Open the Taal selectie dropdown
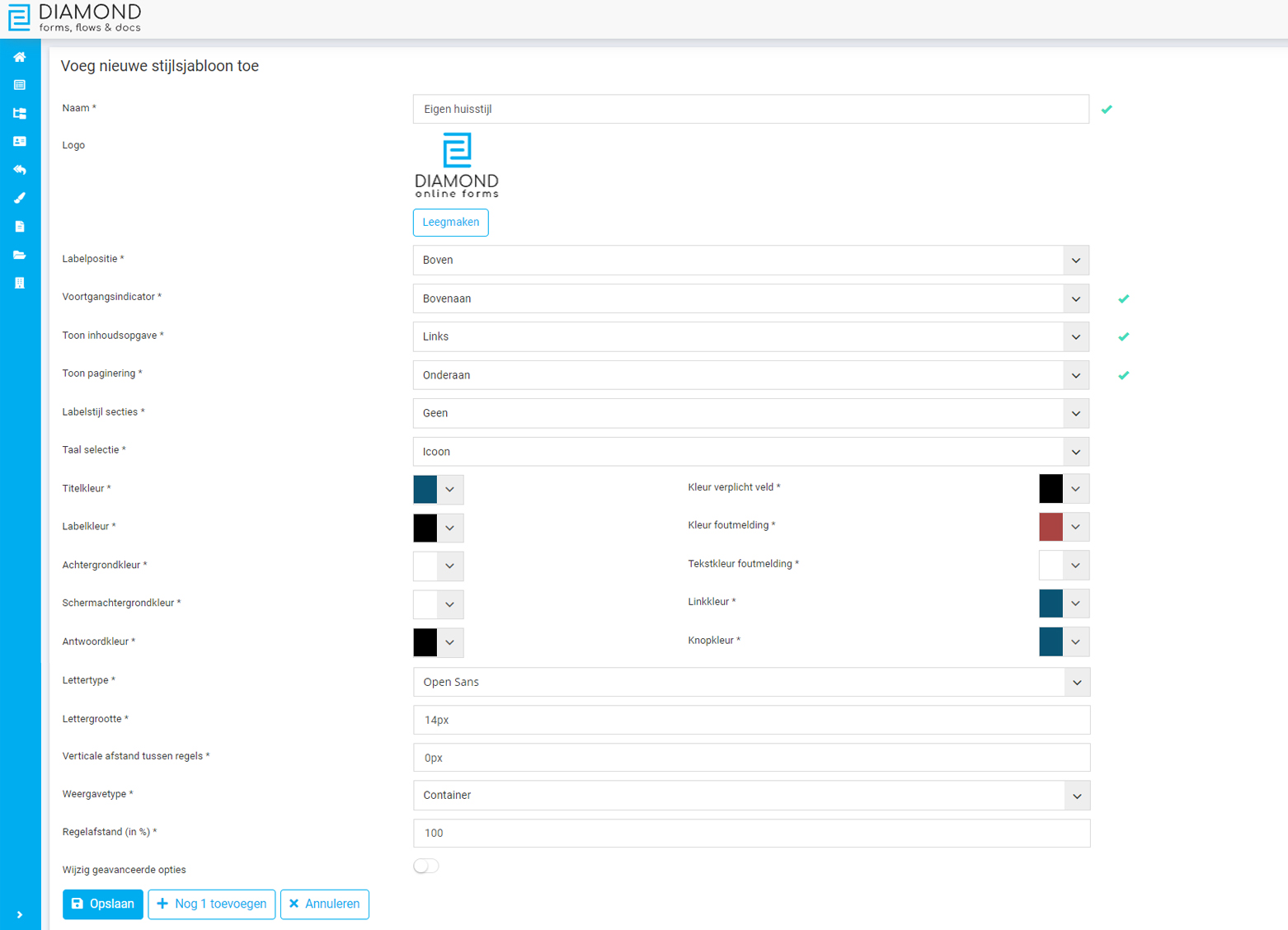 (750, 452)
